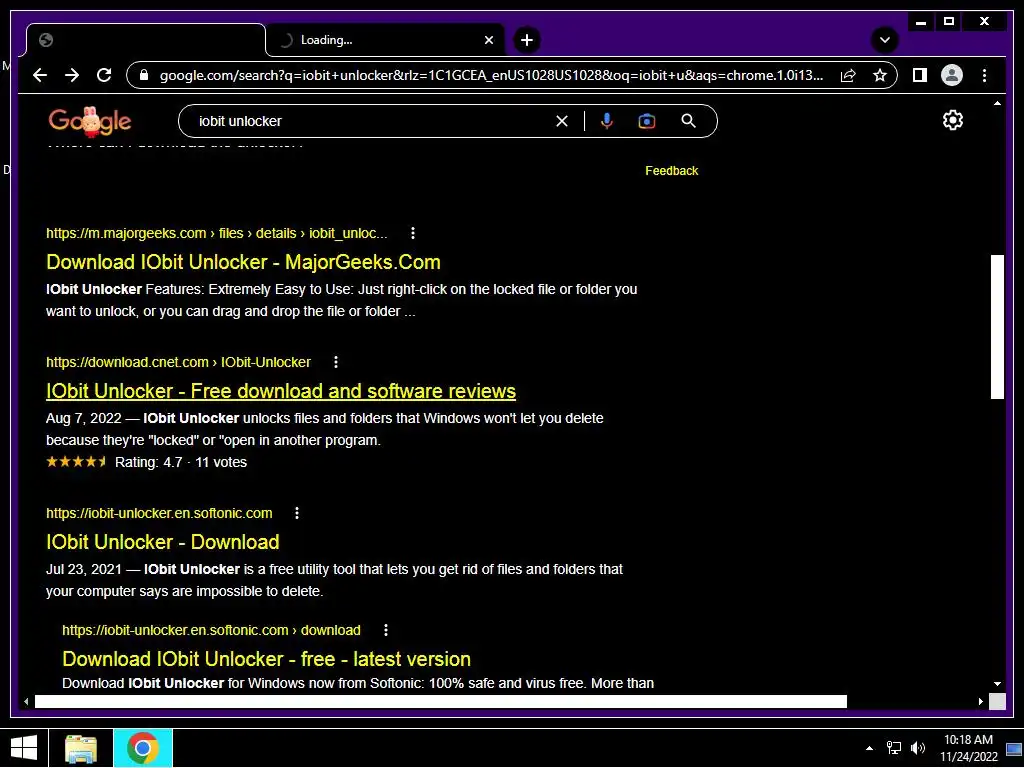This screenshot has width=1024, height=768.
Task: Show hidden system tray icons
Action: (x=869, y=748)
